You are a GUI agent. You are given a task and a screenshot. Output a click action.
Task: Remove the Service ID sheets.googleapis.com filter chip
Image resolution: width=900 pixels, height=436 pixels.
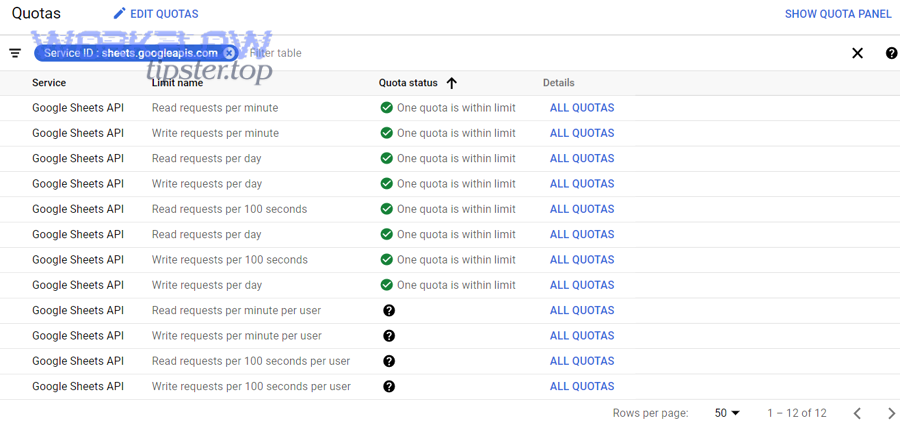(x=229, y=53)
